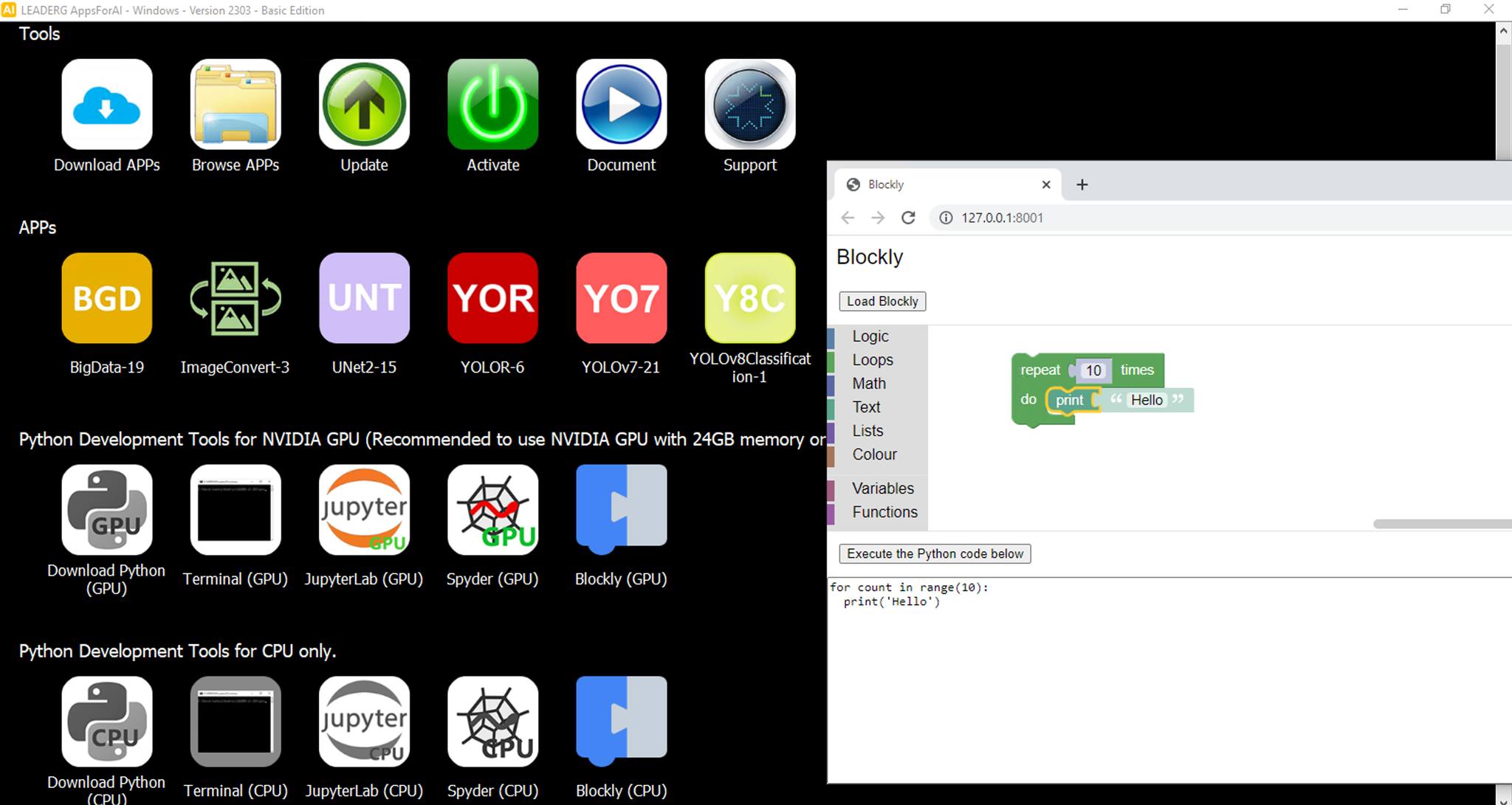Open the Math block category
The height and width of the screenshot is (805, 1512).
(x=877, y=384)
